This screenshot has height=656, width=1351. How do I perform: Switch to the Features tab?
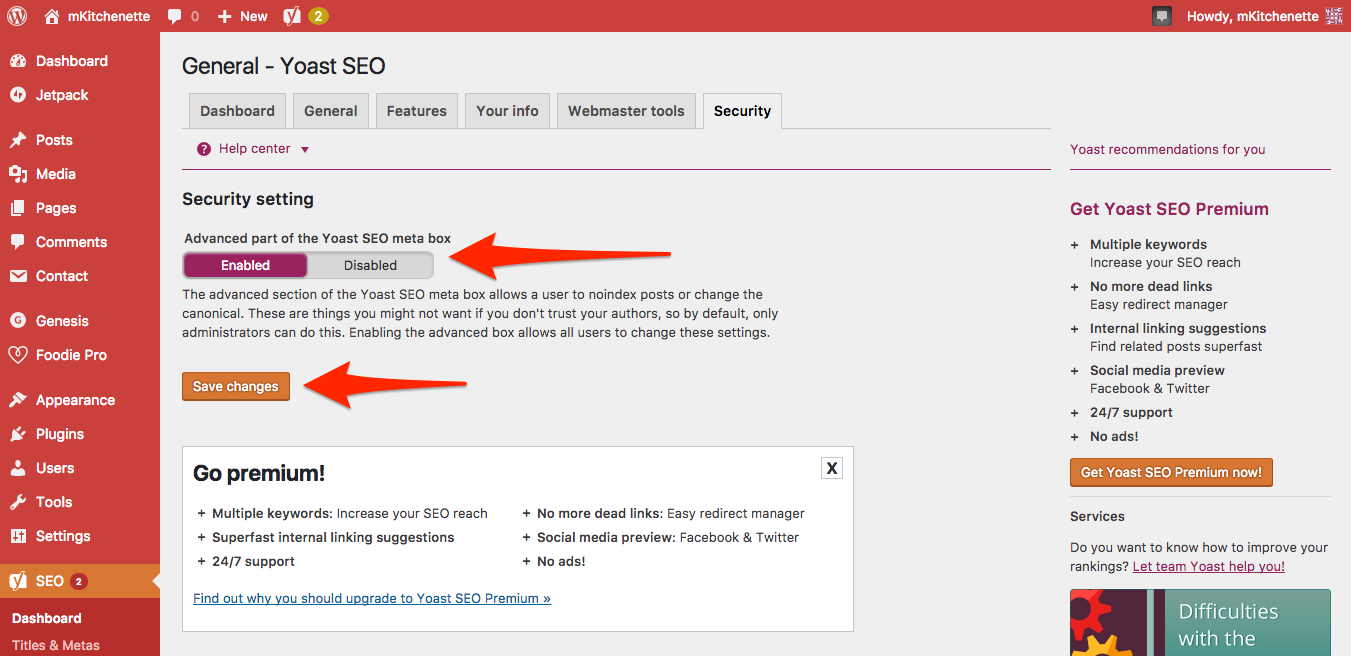click(416, 111)
